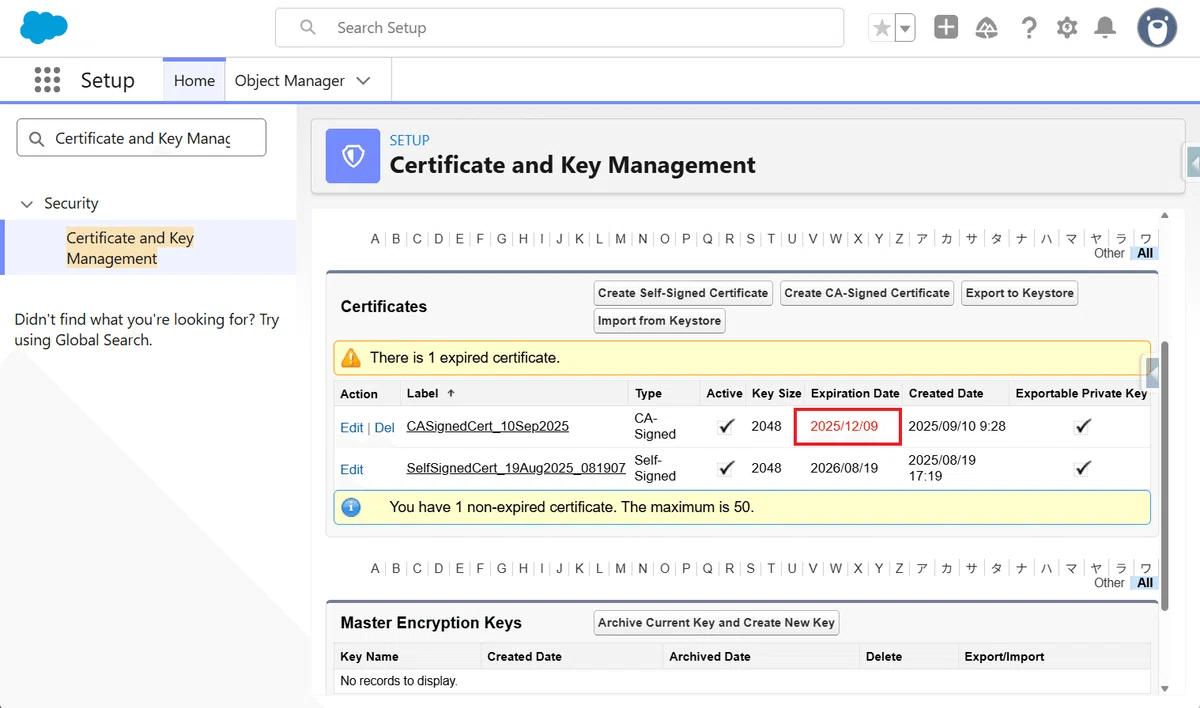This screenshot has height=708, width=1200.
Task: Edit the SelfSignedCert_19Aug2025_081907 certificate
Action: click(x=352, y=469)
